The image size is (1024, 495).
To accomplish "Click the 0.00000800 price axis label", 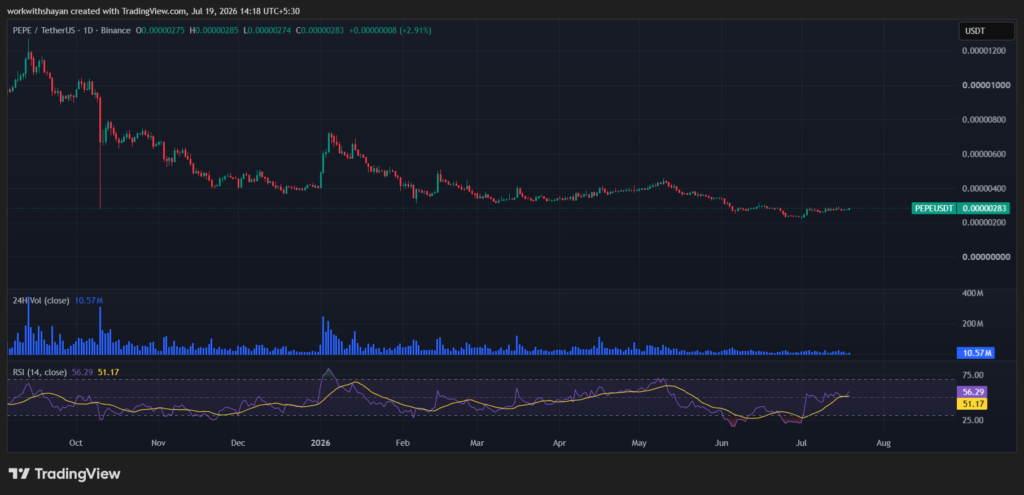I will click(985, 120).
